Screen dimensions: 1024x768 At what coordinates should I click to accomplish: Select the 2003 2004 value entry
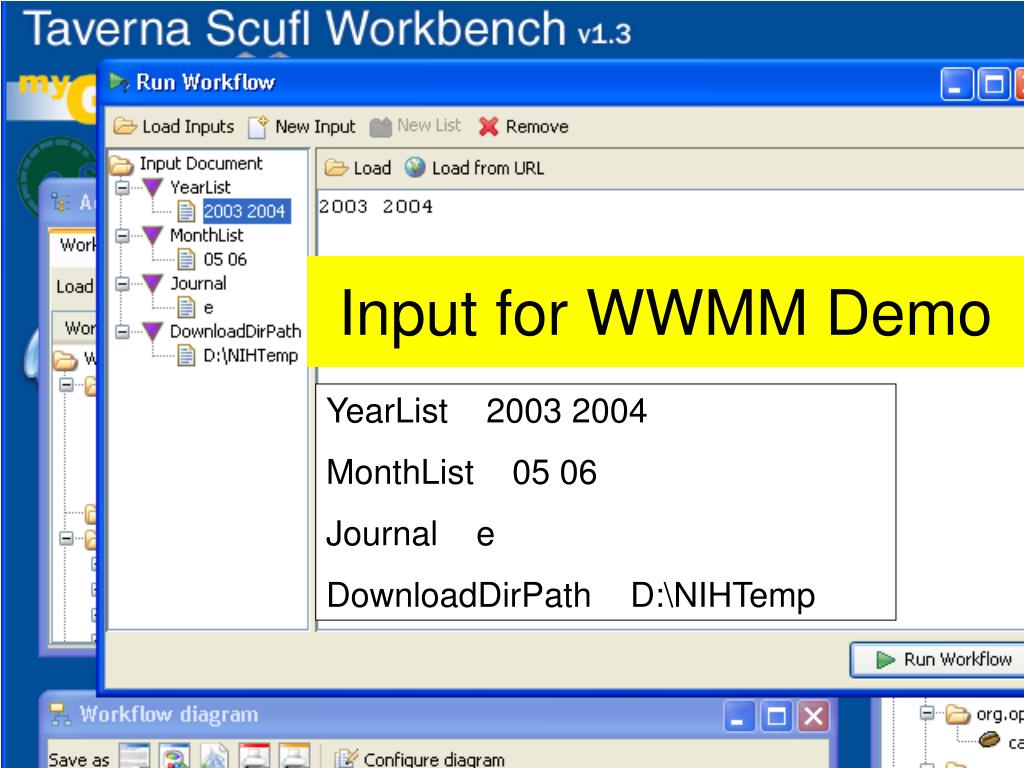click(x=245, y=211)
